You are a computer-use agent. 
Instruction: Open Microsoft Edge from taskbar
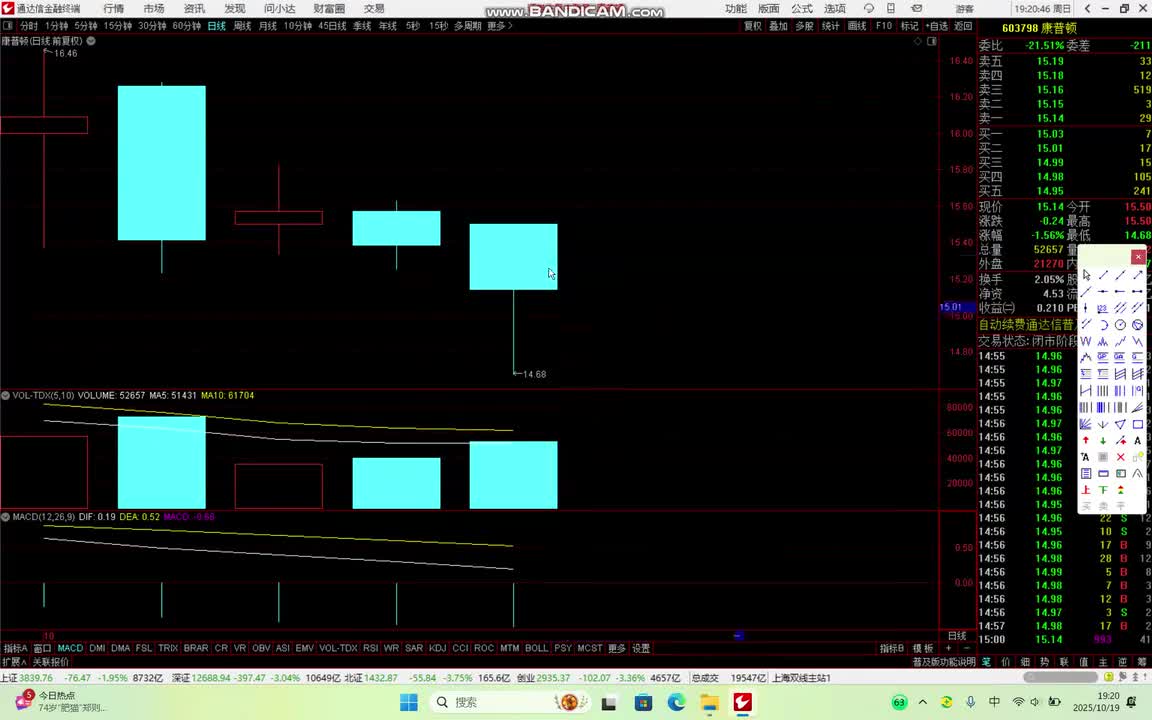click(x=676, y=702)
